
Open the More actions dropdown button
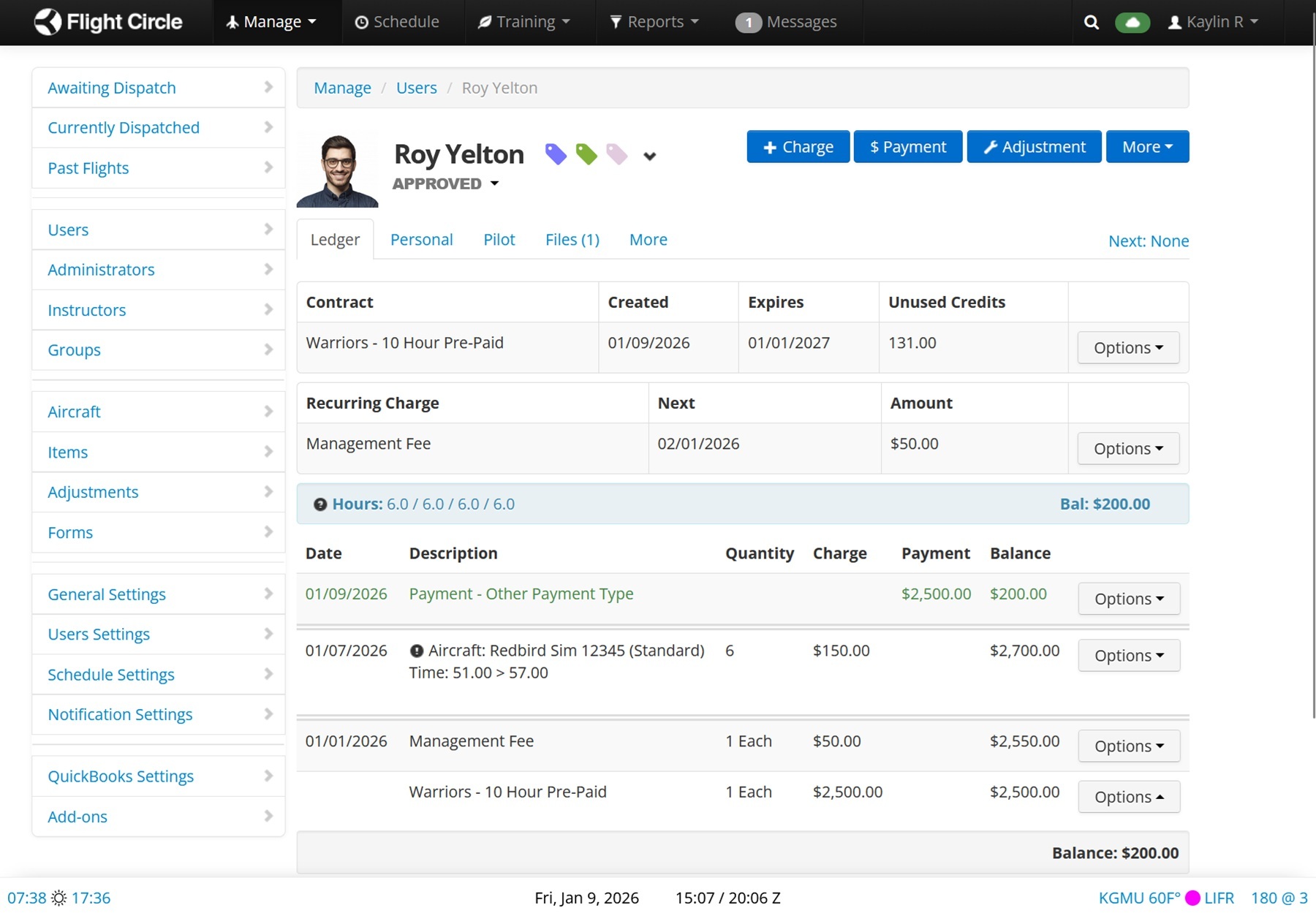click(1146, 147)
